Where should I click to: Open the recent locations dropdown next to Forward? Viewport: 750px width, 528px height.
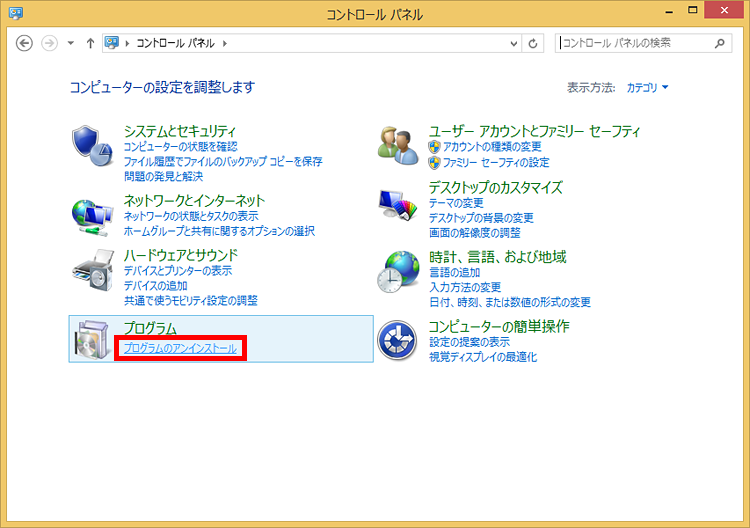coord(71,44)
